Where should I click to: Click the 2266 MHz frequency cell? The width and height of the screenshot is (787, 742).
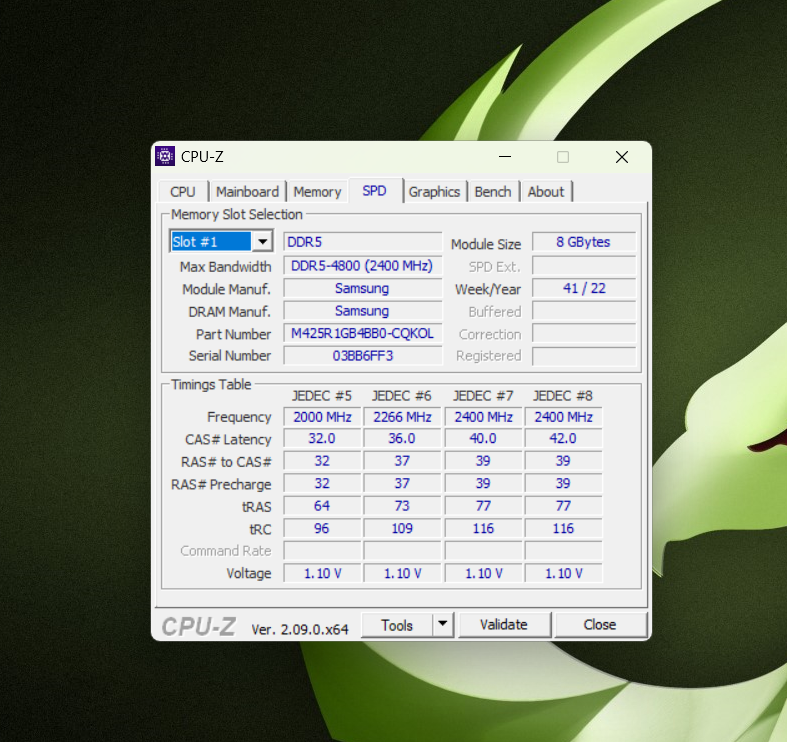(402, 417)
